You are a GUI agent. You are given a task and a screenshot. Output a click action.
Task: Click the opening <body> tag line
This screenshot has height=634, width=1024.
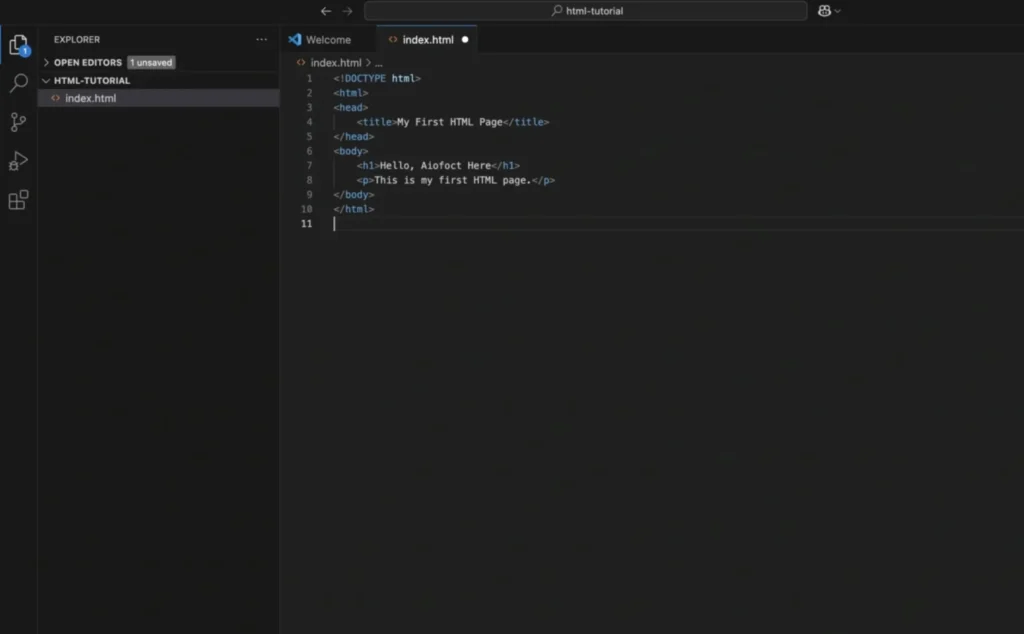(x=351, y=151)
